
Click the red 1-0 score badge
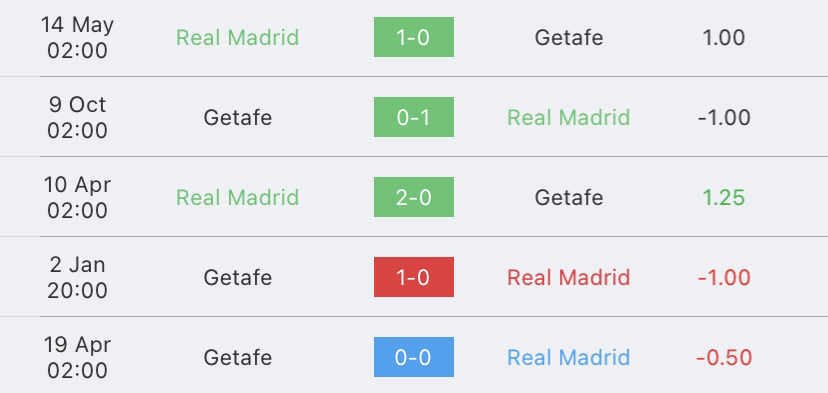point(413,277)
